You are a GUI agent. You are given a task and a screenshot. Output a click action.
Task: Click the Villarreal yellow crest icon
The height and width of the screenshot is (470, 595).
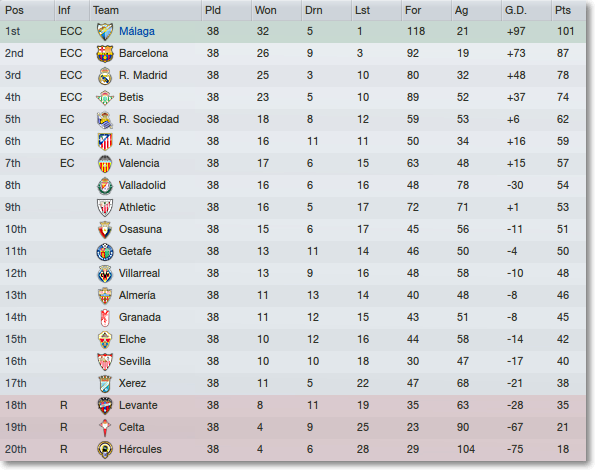(105, 274)
